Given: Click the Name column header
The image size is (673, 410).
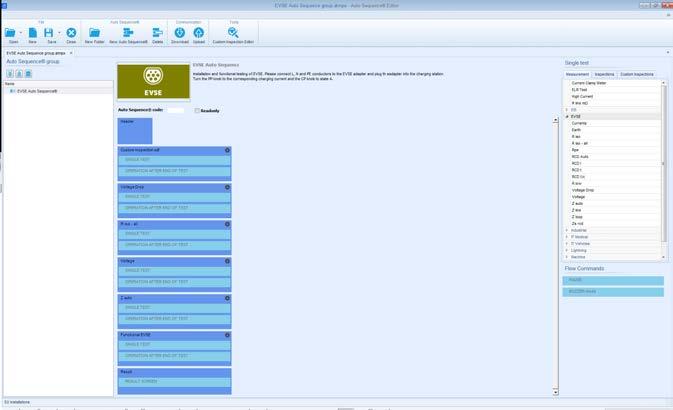Looking at the screenshot, I should coord(58,84).
